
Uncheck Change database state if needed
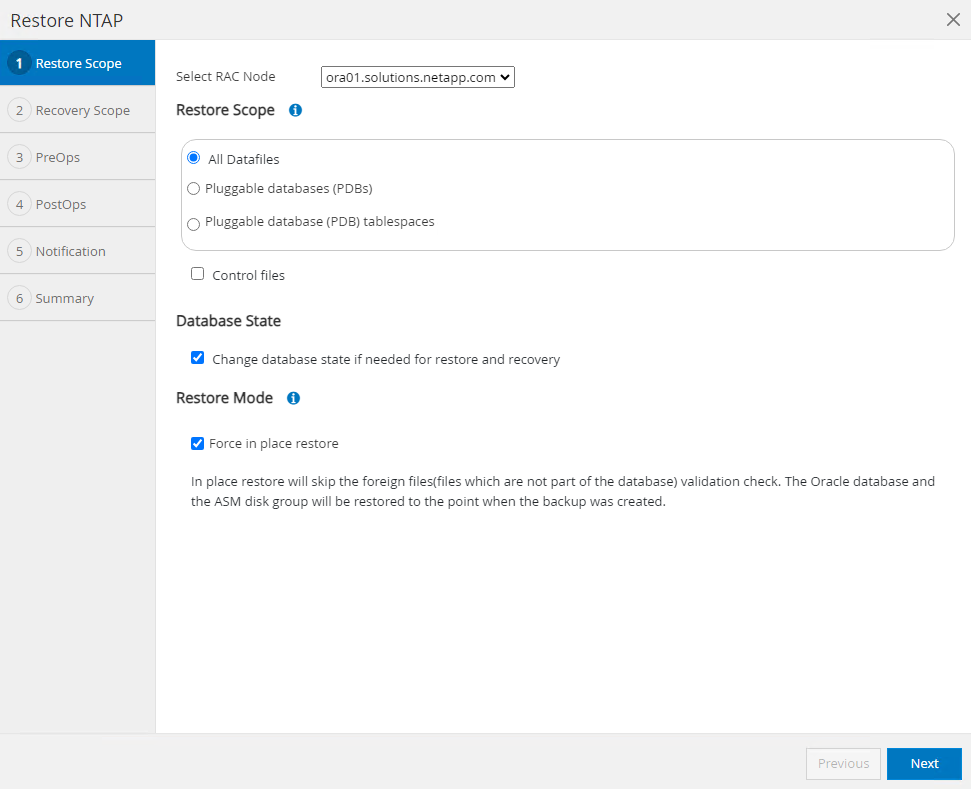[x=198, y=358]
